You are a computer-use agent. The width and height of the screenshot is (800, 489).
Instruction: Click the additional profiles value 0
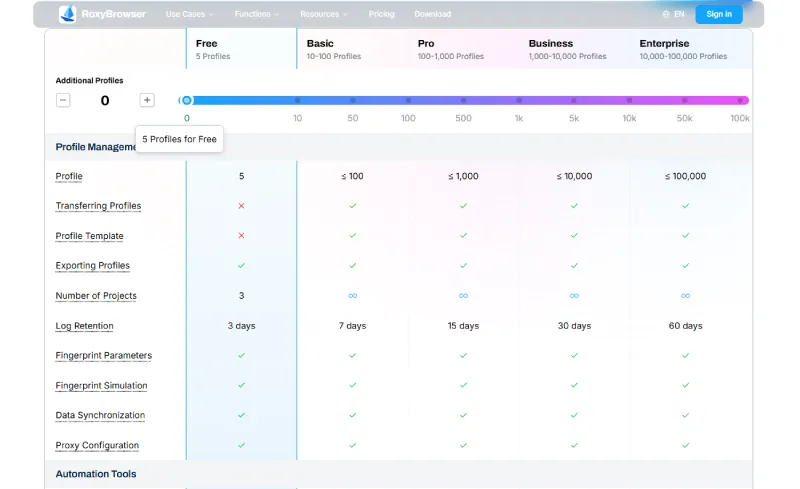click(105, 101)
